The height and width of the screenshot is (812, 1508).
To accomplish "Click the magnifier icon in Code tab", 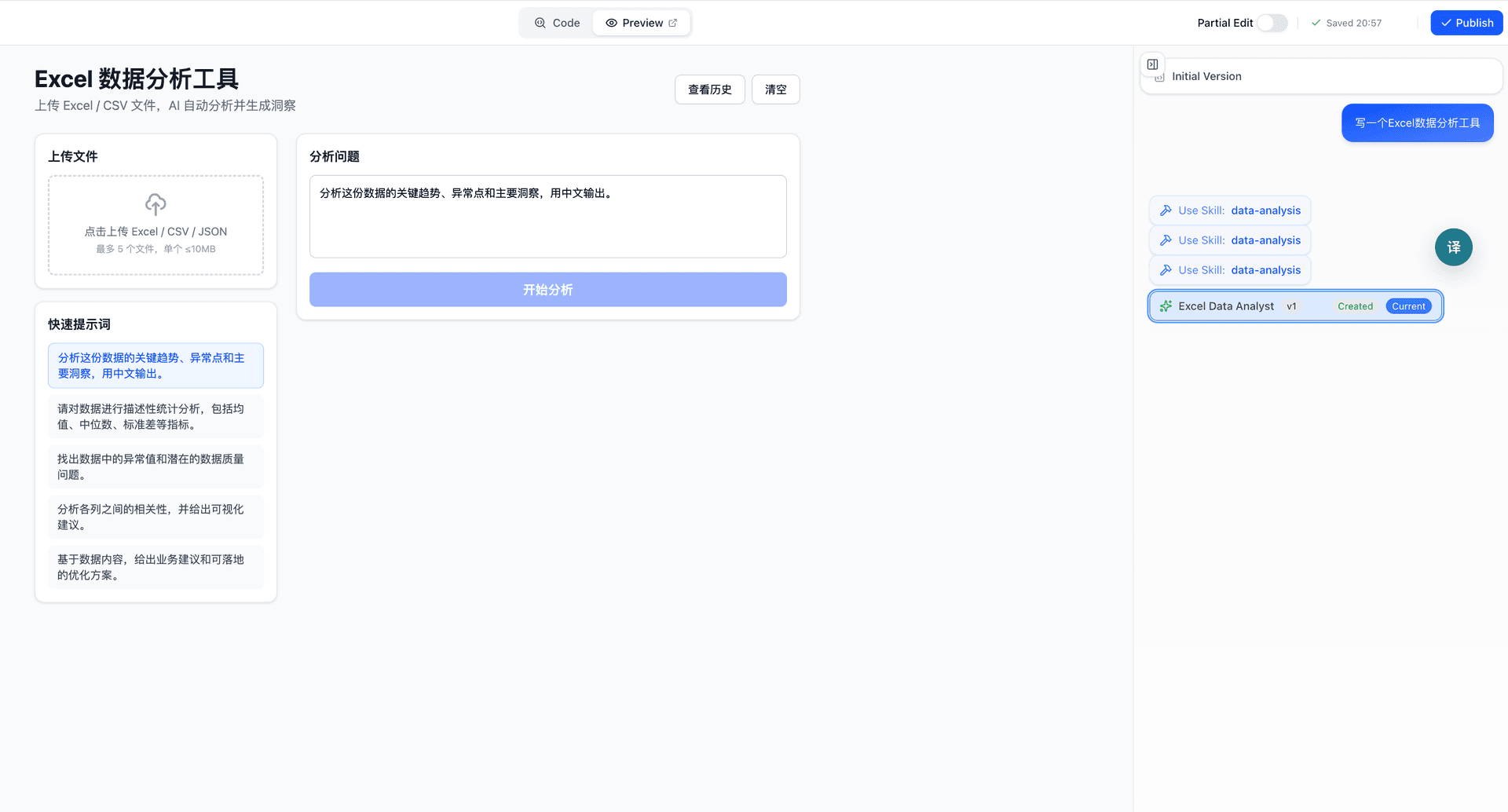I will pyautogui.click(x=540, y=23).
